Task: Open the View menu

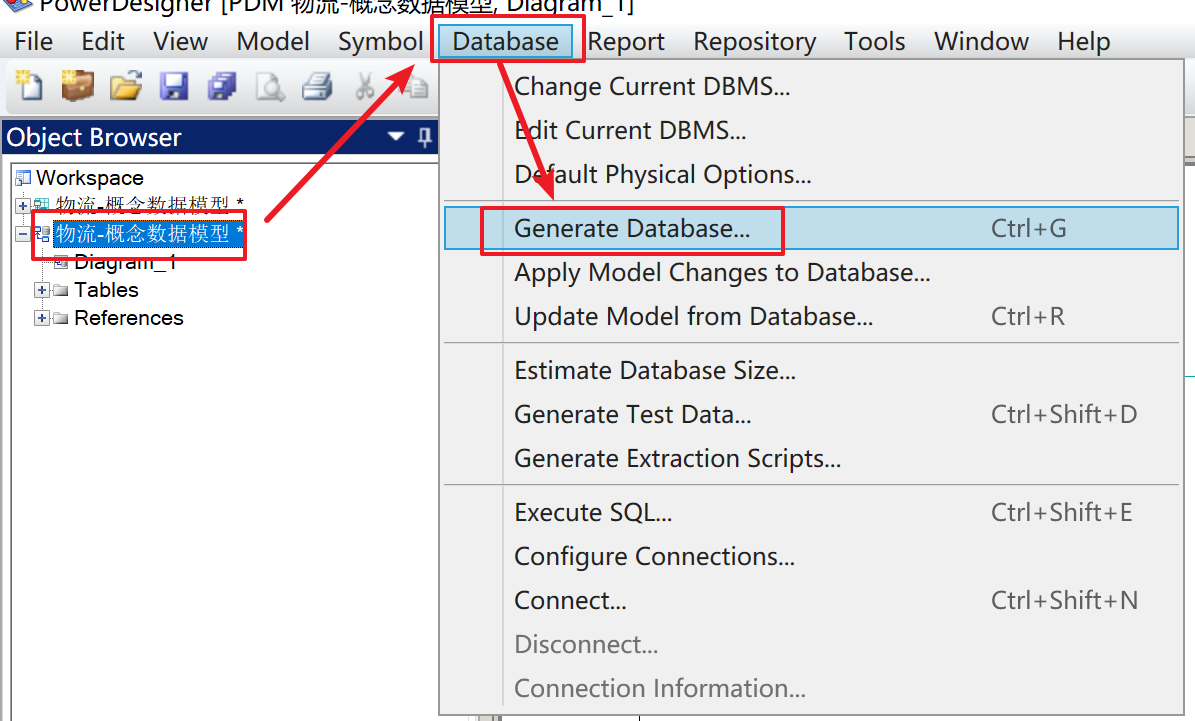Action: tap(180, 41)
